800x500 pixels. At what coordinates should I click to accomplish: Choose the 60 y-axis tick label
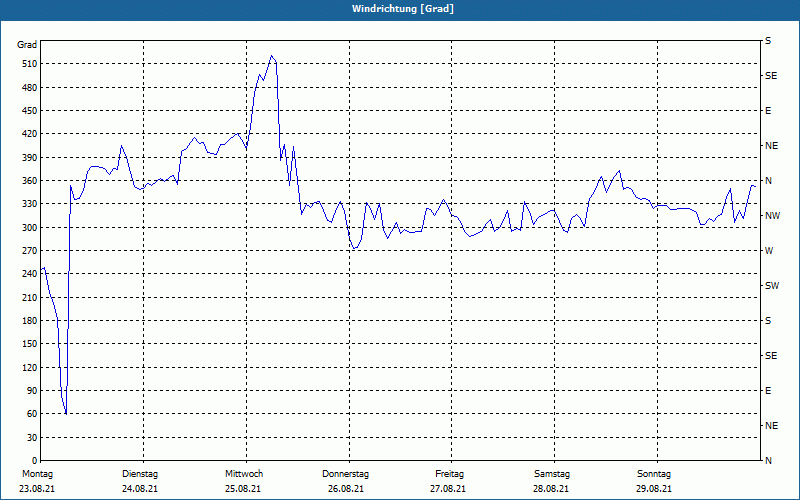32,414
